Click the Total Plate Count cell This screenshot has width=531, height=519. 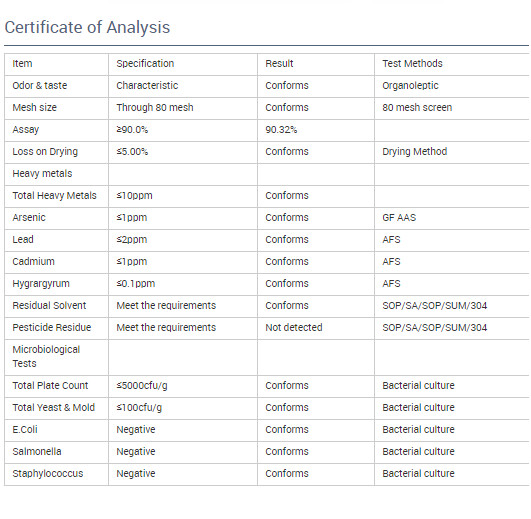50,386
